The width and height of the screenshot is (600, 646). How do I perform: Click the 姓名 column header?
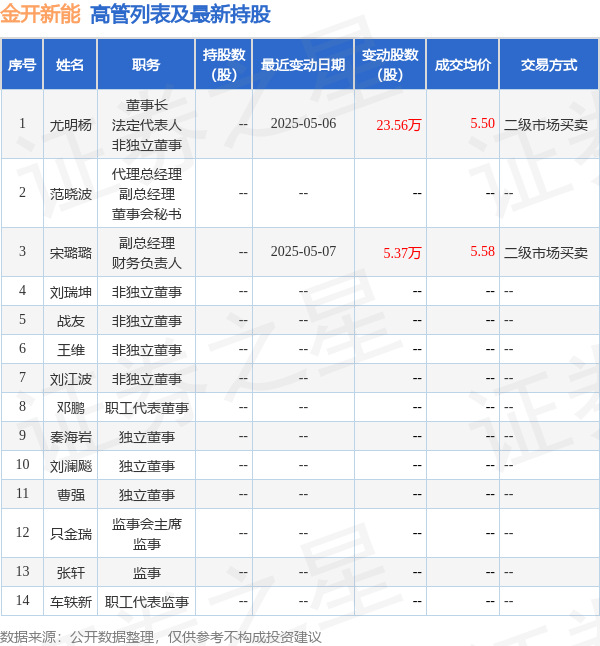pyautogui.click(x=70, y=65)
